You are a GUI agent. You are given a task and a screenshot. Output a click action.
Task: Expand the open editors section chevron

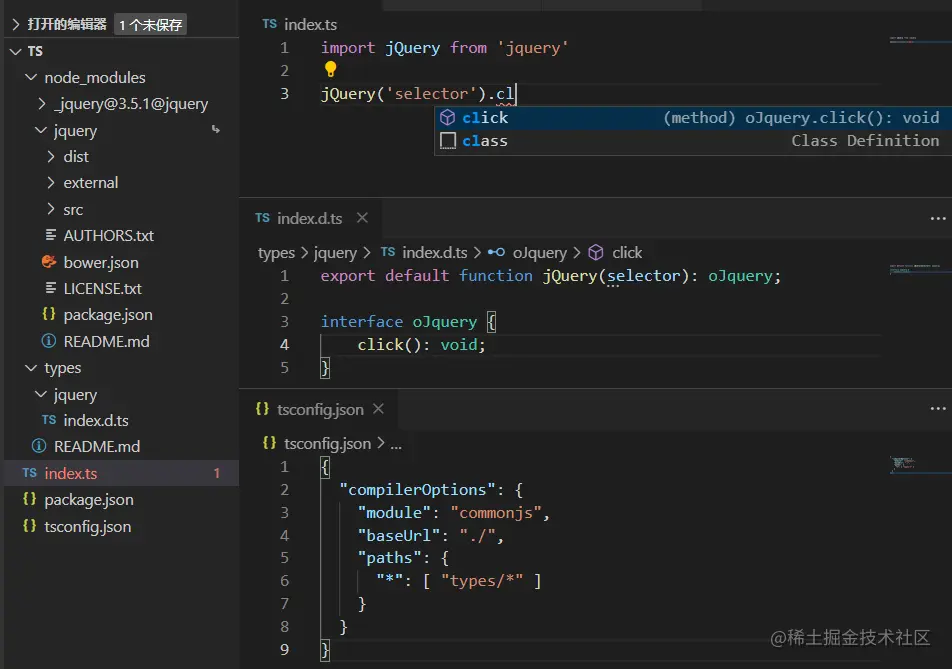click(15, 25)
